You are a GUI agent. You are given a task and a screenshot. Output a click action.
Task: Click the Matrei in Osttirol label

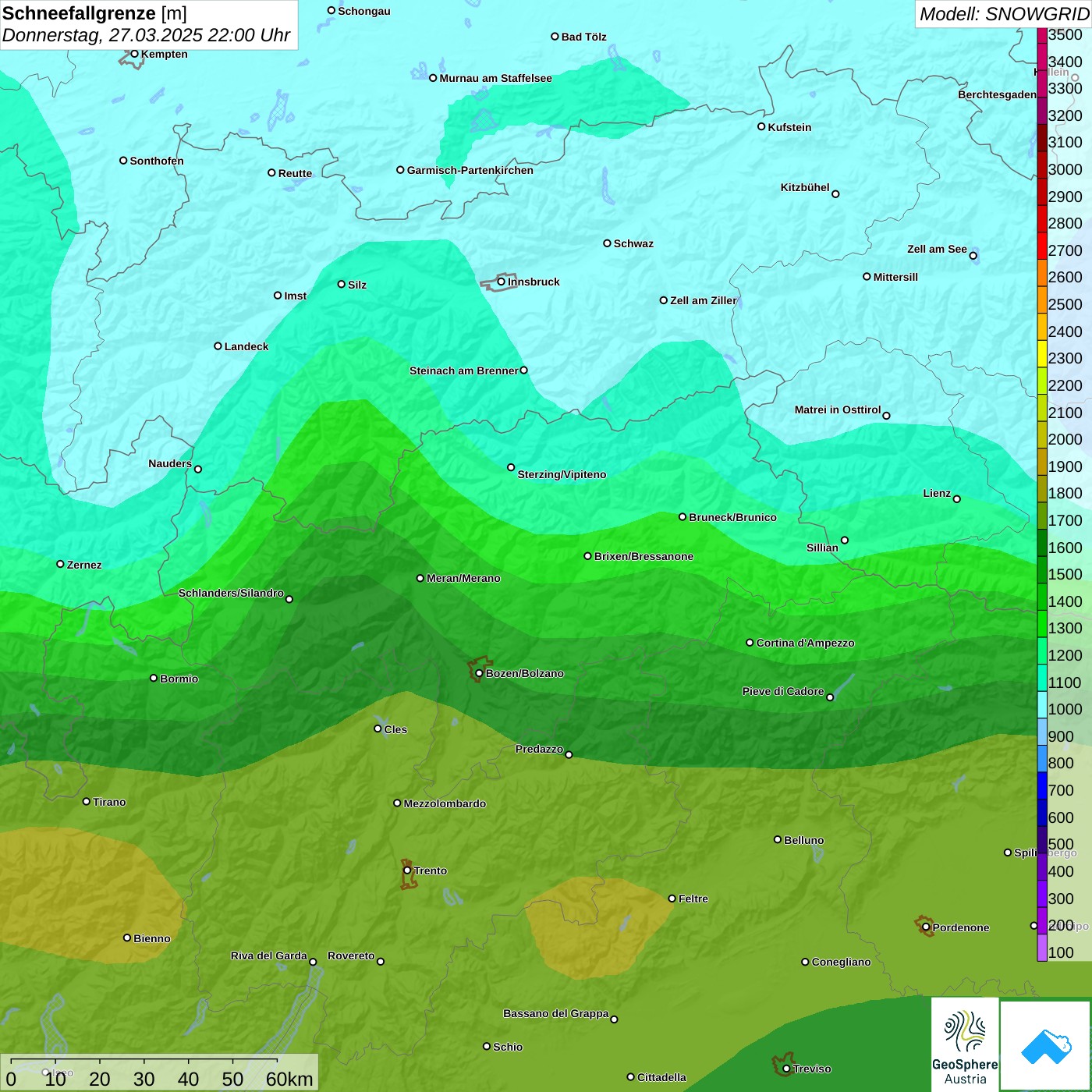click(x=838, y=409)
